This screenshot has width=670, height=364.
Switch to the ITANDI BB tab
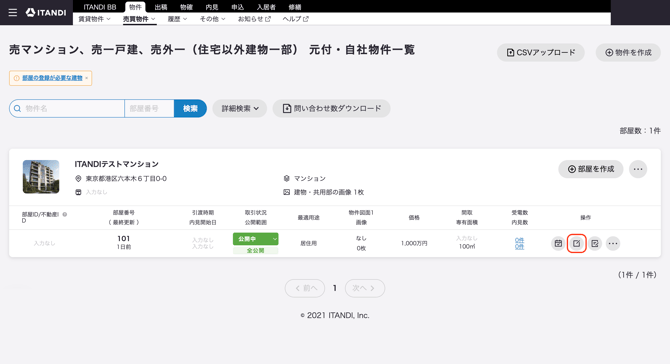point(100,7)
